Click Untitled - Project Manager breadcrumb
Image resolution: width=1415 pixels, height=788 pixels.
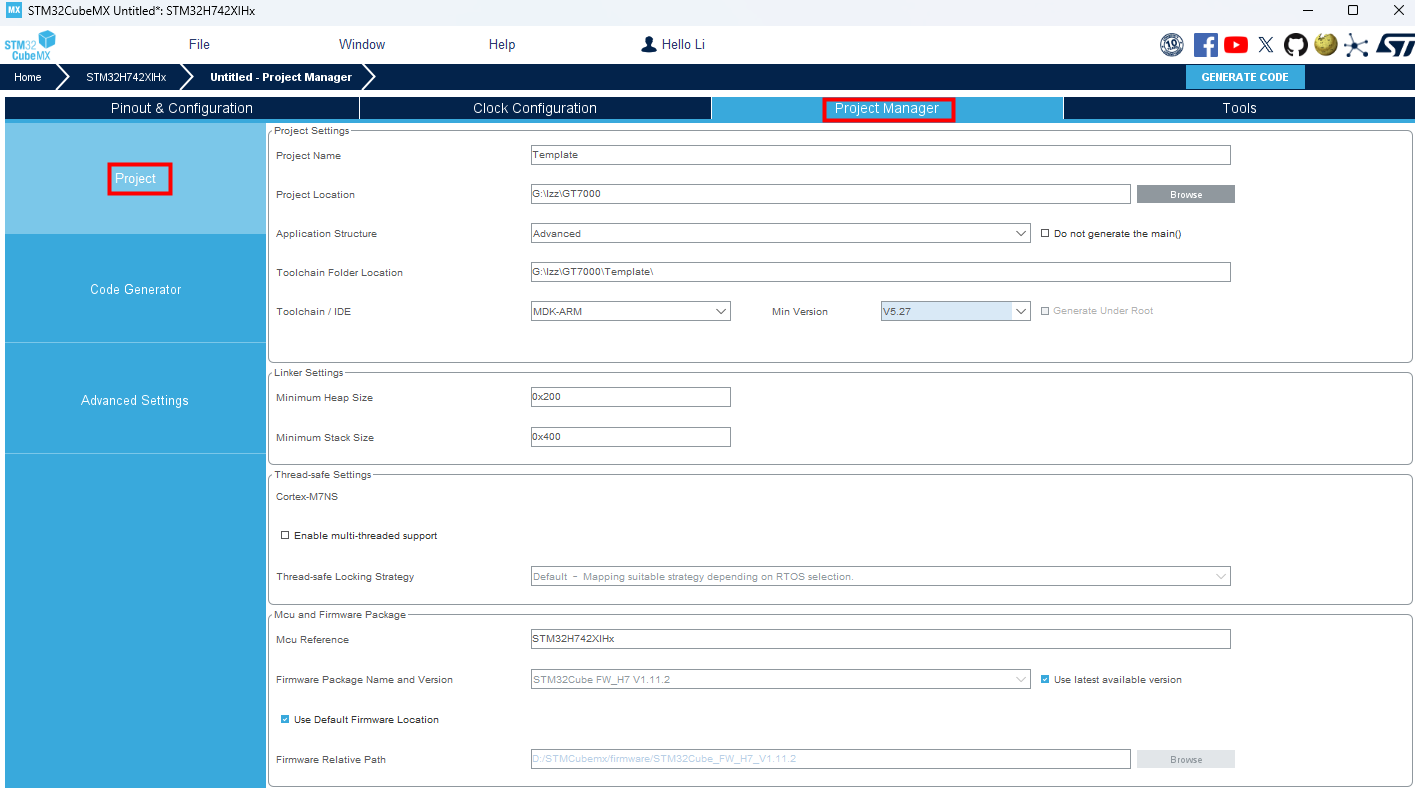[x=281, y=77]
